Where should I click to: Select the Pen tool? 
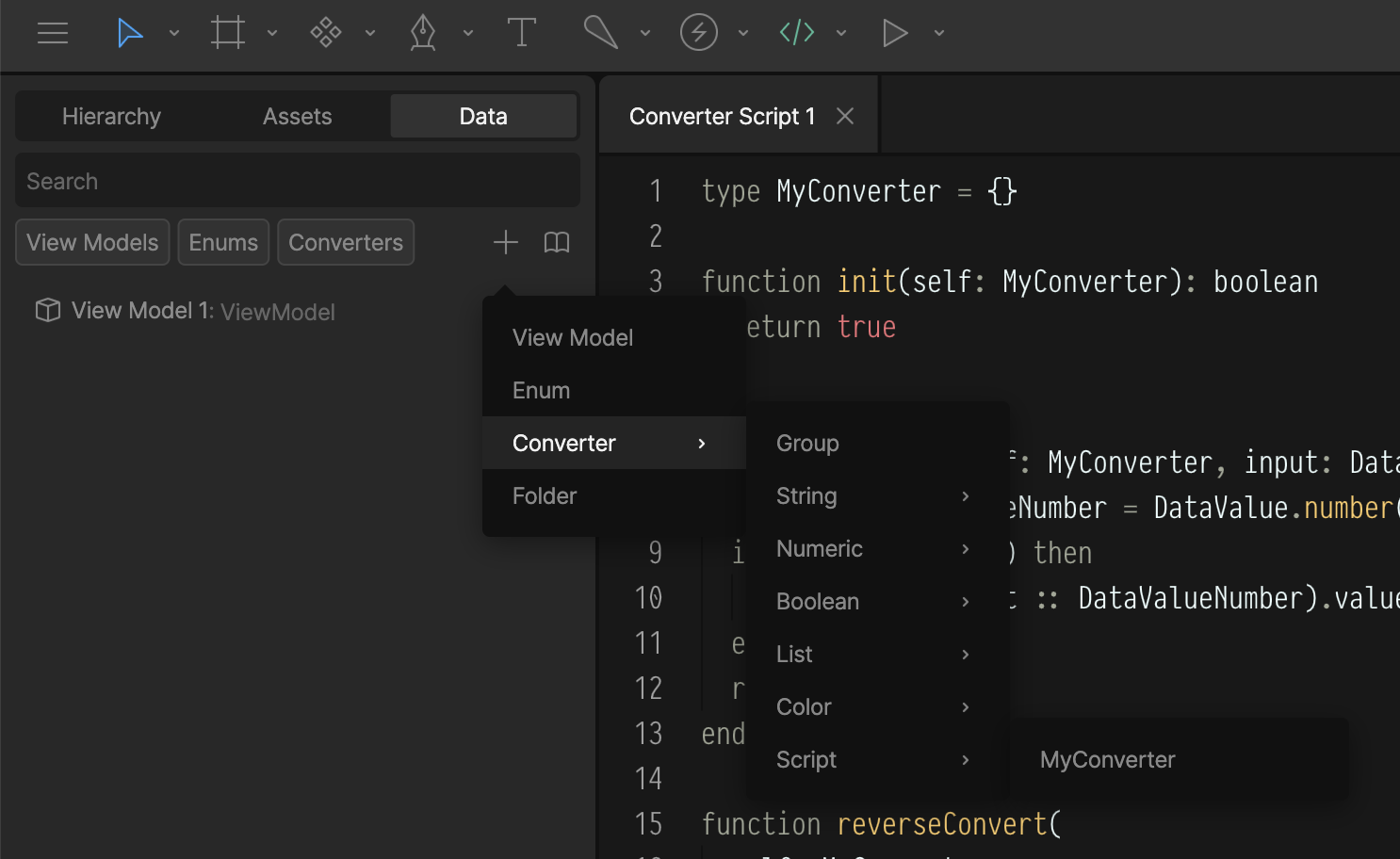(x=423, y=33)
